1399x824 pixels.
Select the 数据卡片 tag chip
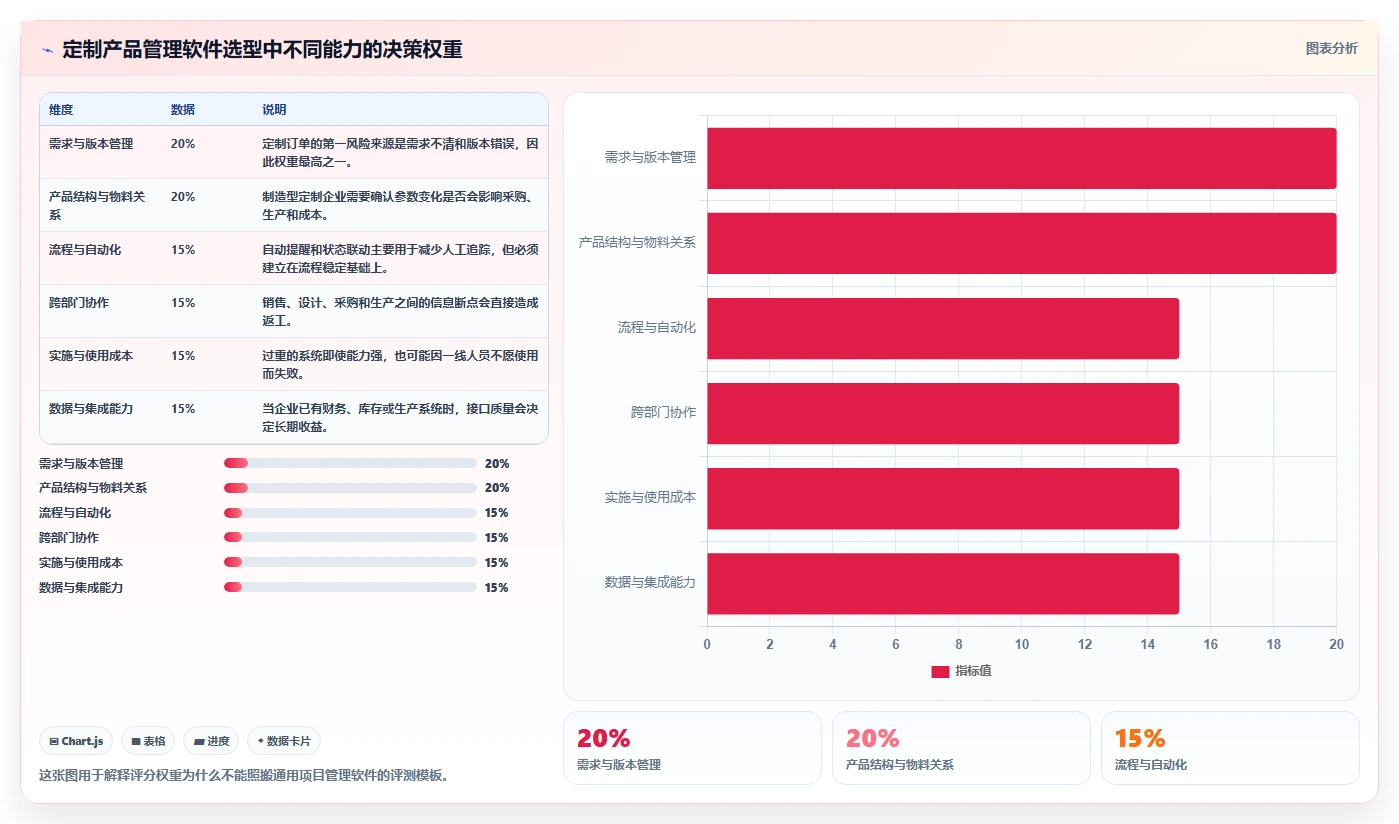[x=284, y=741]
